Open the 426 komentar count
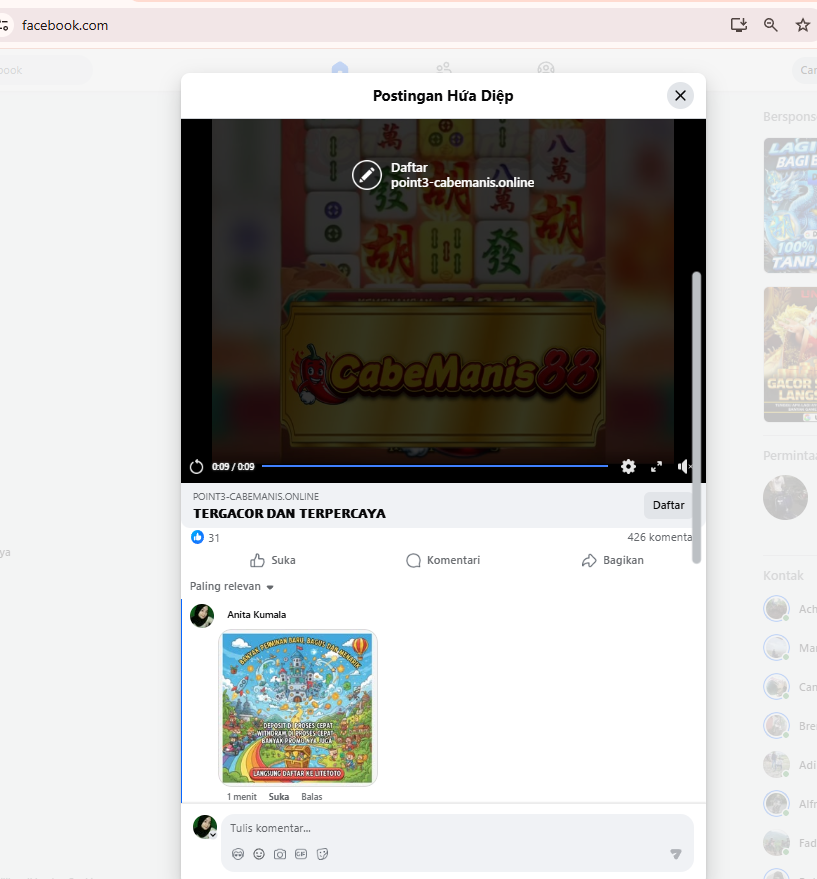The height and width of the screenshot is (879, 817). tap(659, 537)
